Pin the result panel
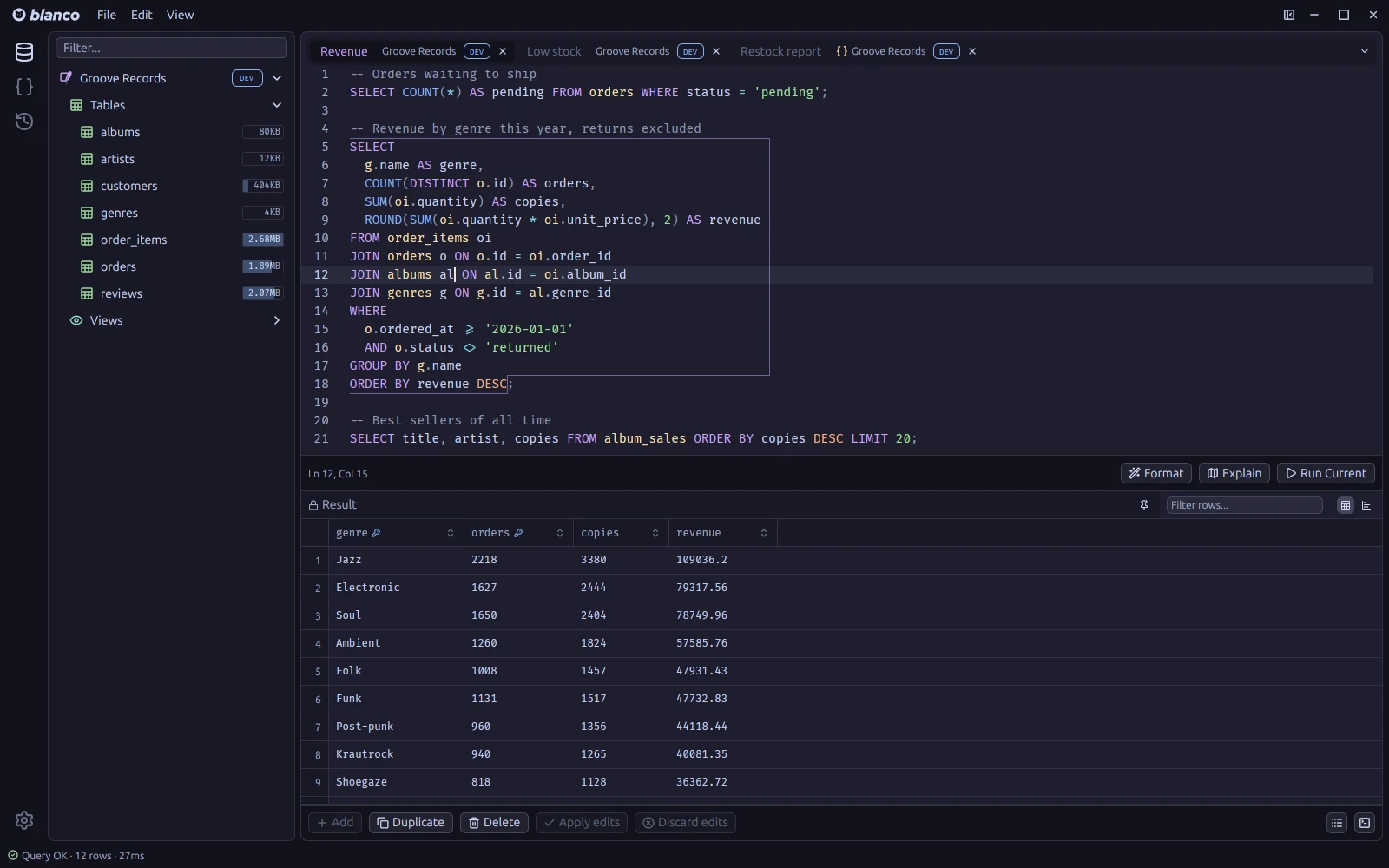1389x868 pixels. (1144, 505)
